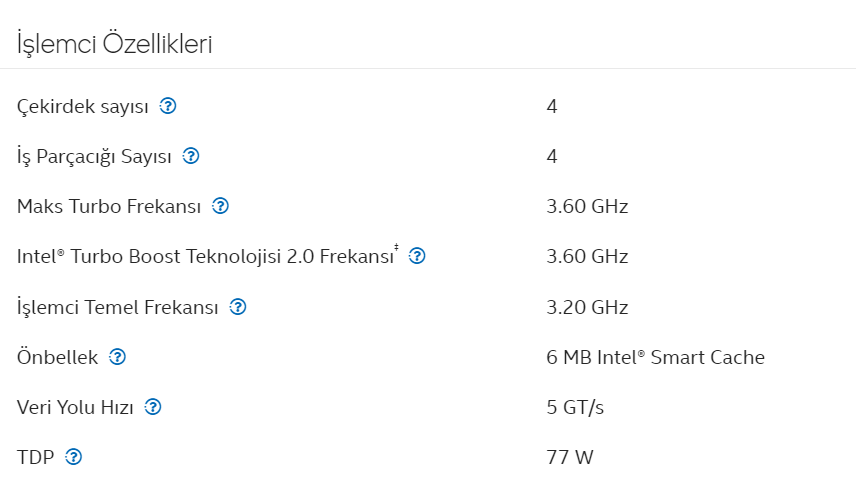Screen dimensions: 856x492
Task: Click the Maks Turbo Frekansı label
Action: click(x=109, y=206)
